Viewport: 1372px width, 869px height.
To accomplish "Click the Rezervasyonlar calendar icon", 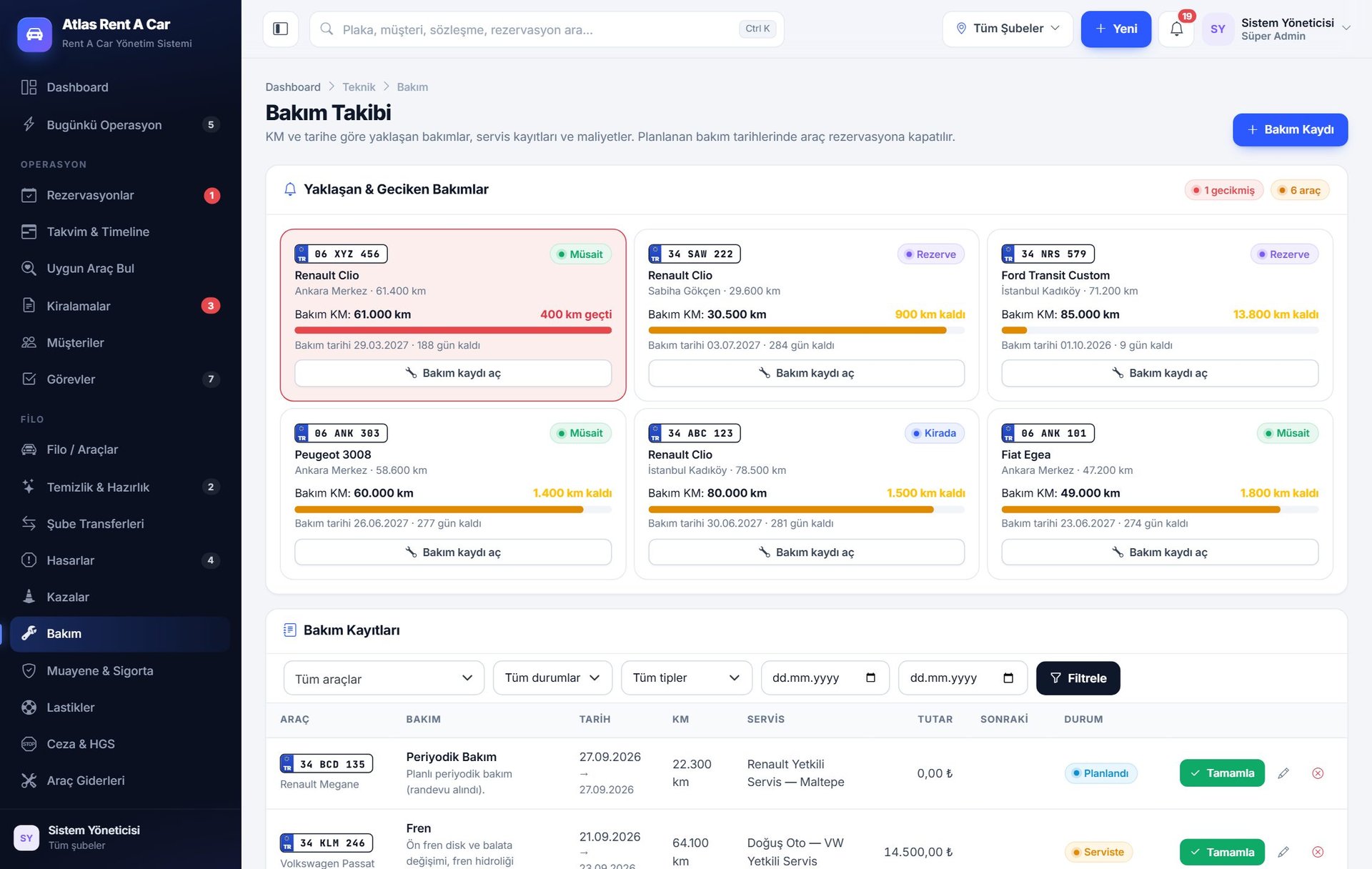I will click(x=29, y=195).
